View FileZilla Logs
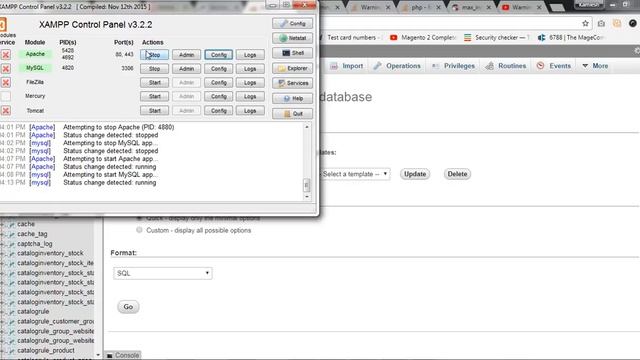640x360 pixels. point(250,82)
